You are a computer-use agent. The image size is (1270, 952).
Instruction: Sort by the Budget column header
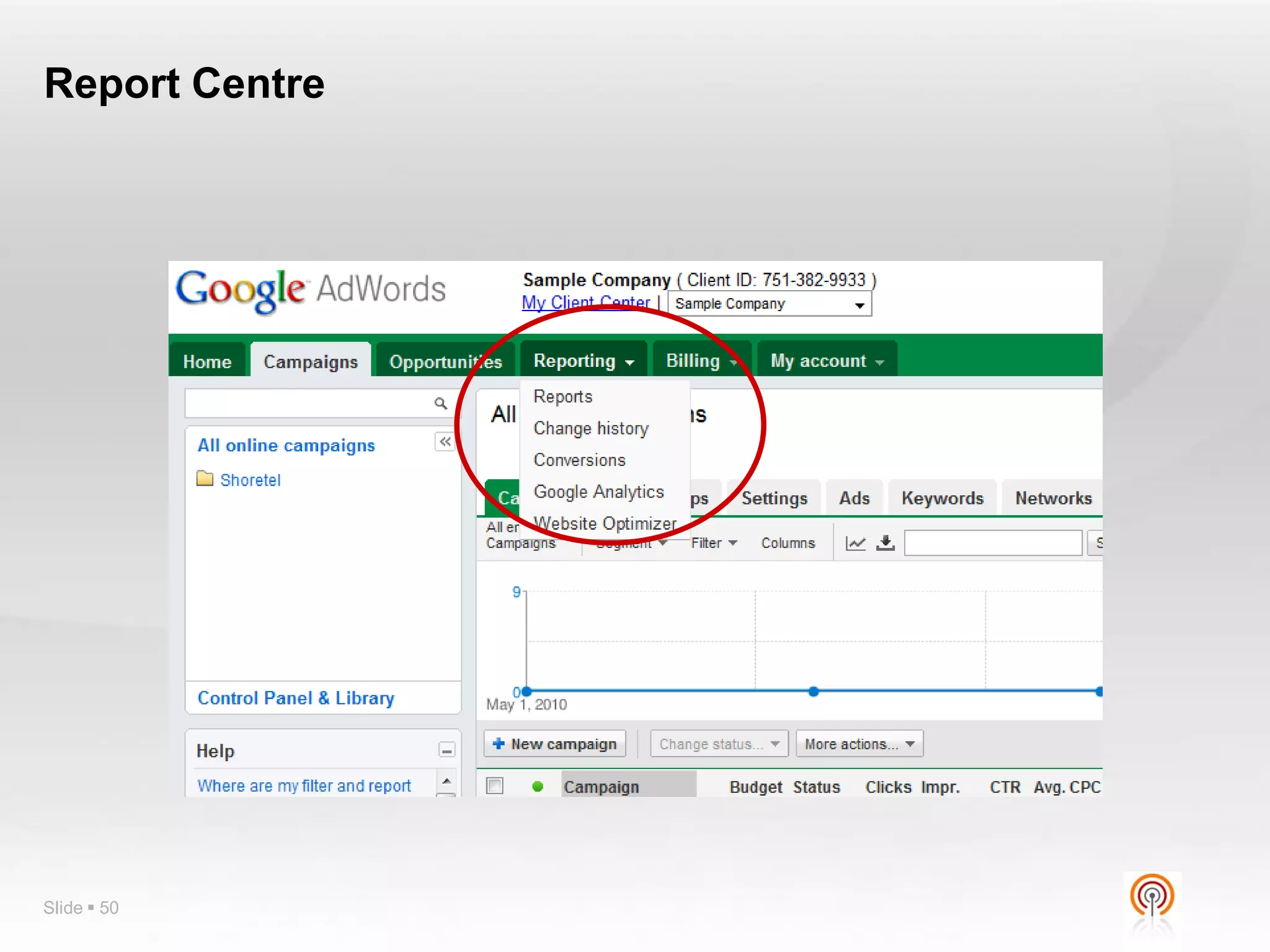coord(756,787)
